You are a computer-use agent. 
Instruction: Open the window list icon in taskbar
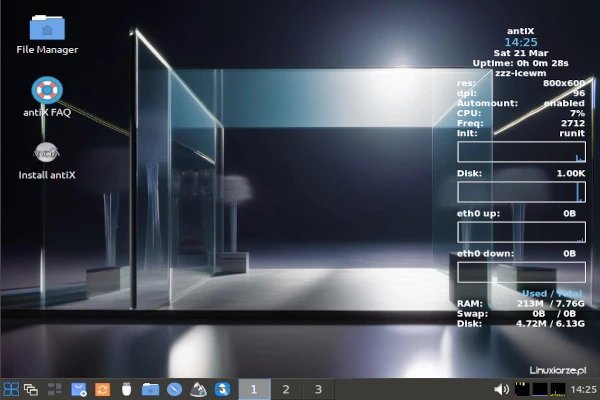(31, 390)
